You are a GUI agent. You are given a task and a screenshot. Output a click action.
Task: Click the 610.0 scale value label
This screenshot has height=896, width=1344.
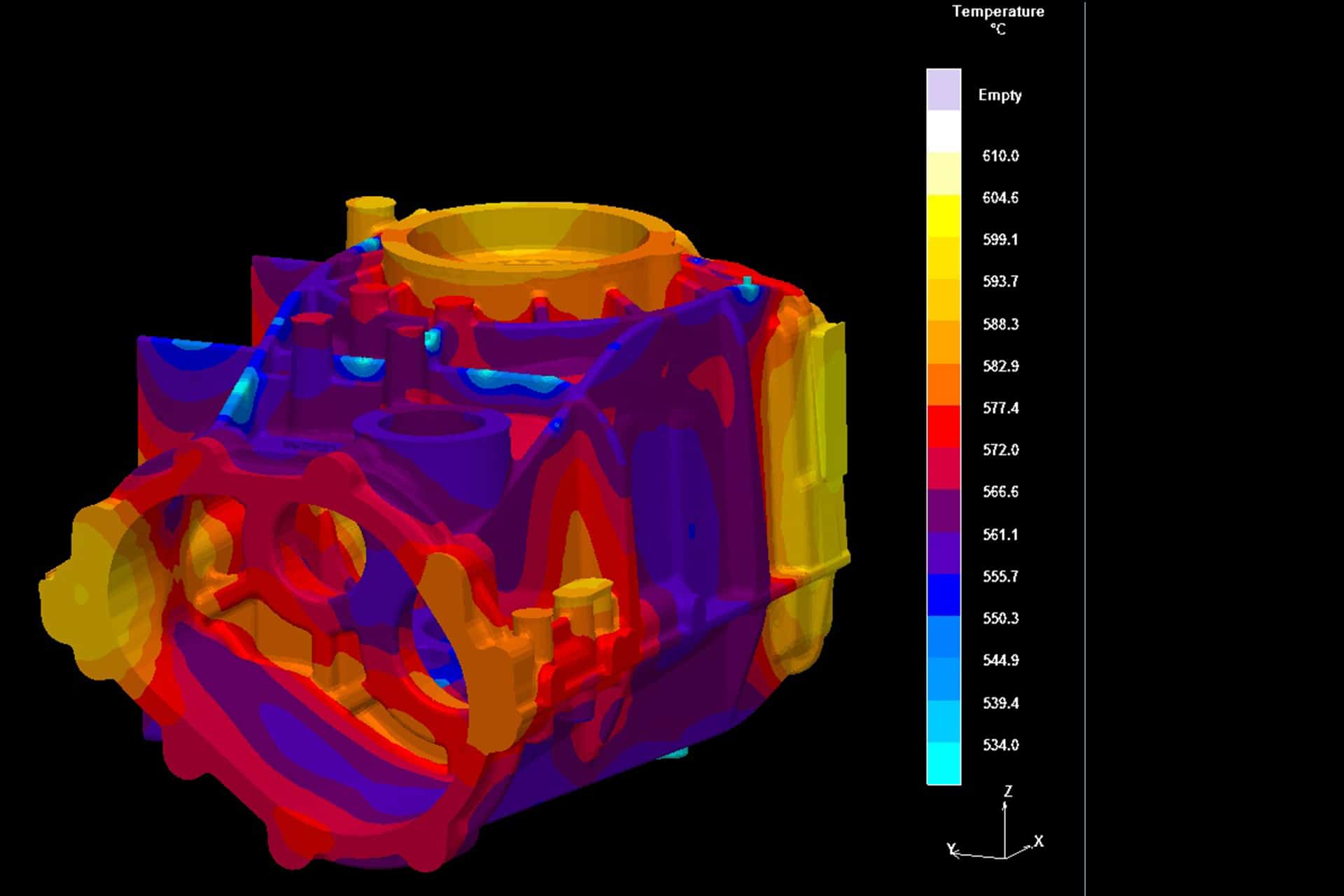click(1000, 156)
